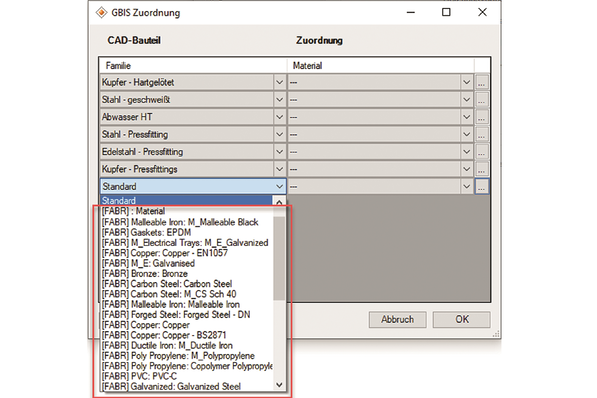Click ellipsis button in Stahl - geschweißt row

(482, 100)
